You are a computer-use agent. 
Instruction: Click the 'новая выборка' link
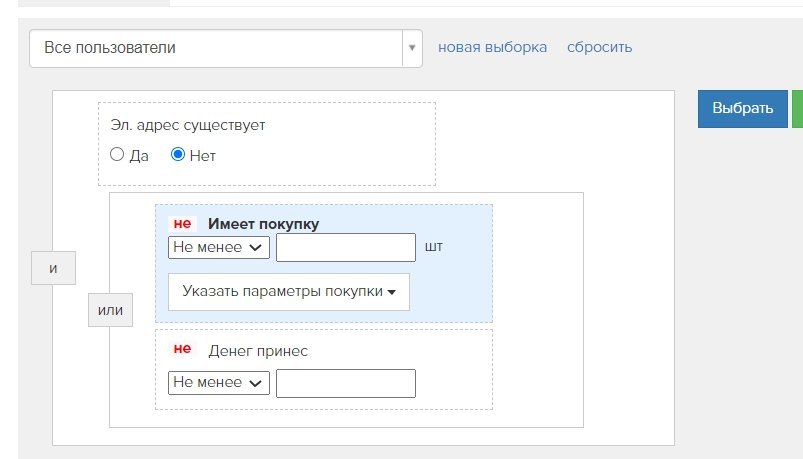(x=492, y=47)
